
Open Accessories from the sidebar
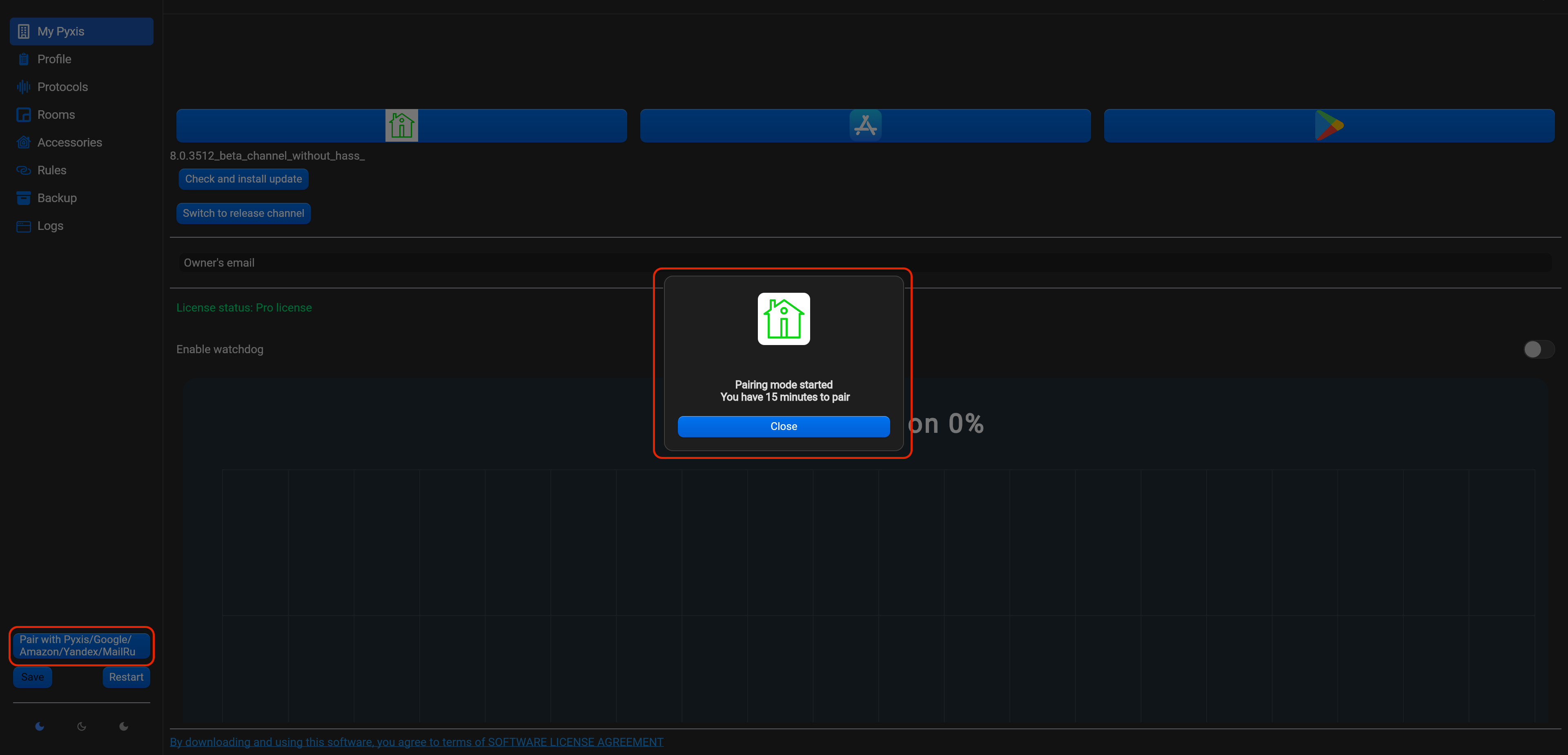pos(69,143)
